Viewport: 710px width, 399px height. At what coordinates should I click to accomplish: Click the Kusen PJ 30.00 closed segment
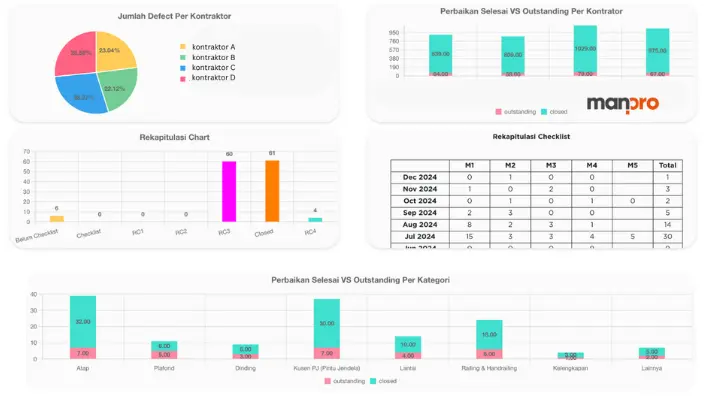(x=327, y=323)
